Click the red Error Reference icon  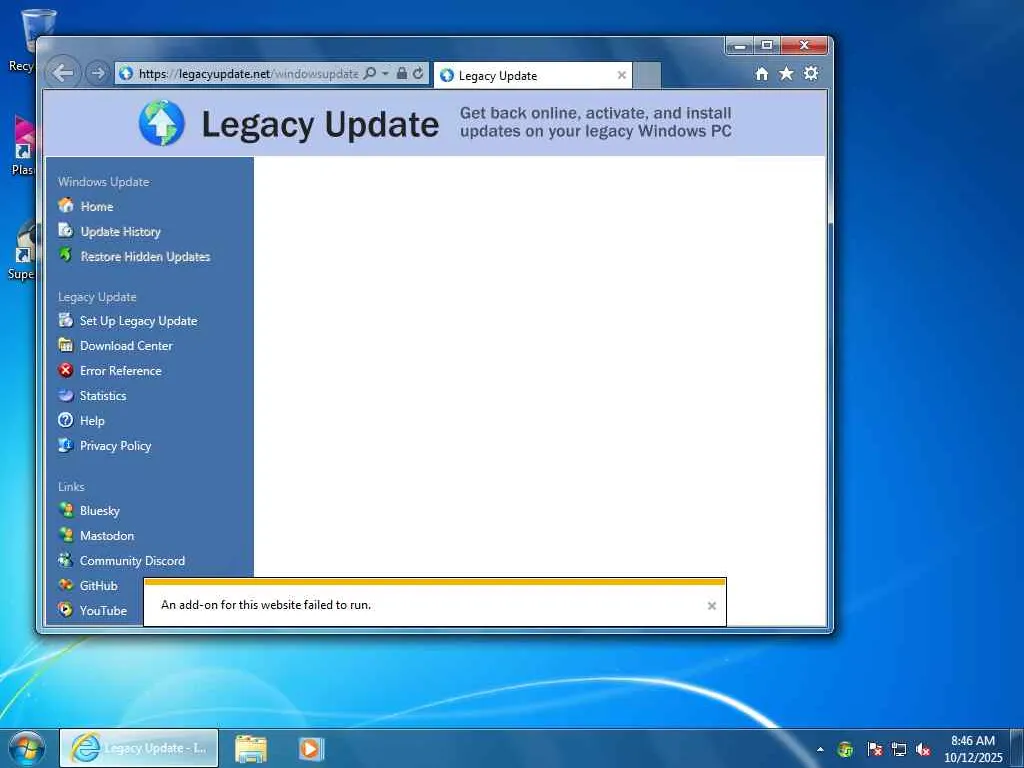tap(65, 370)
